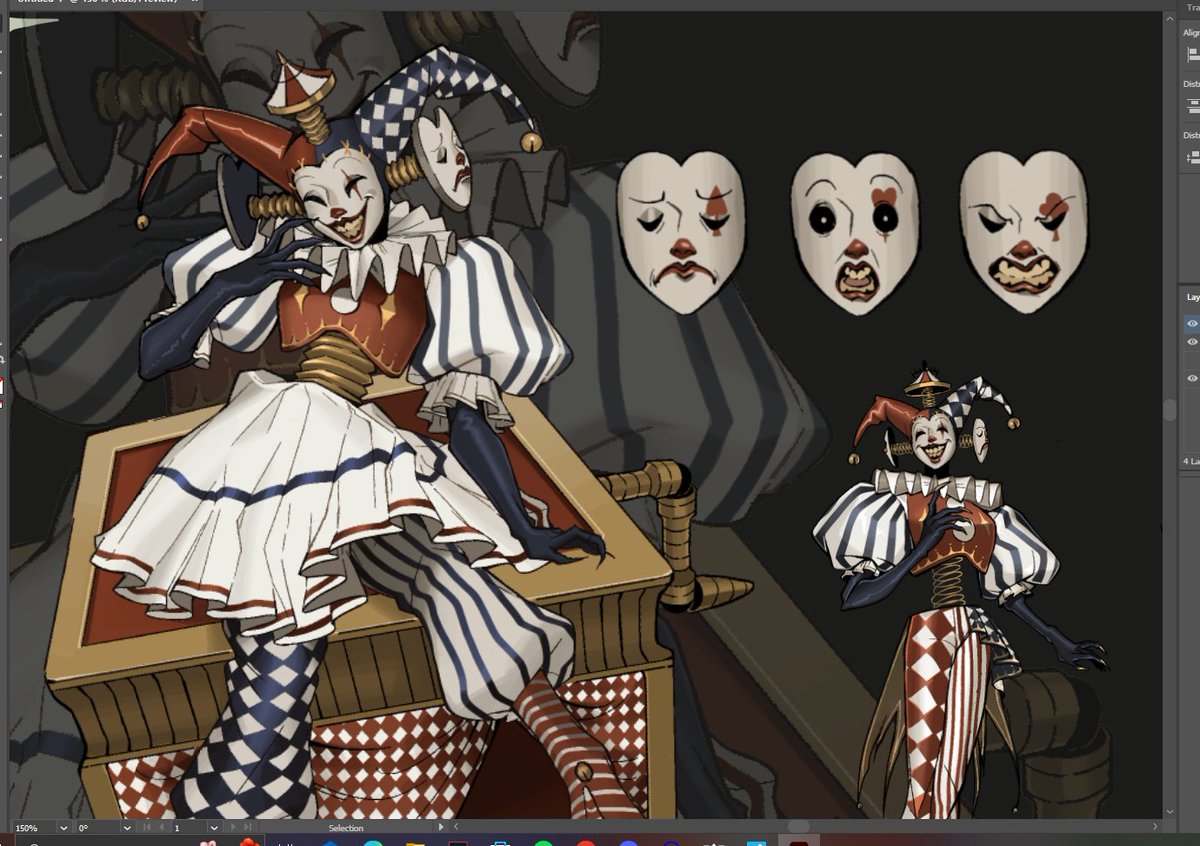This screenshot has width=1200, height=846.
Task: Click the vertical scrollbar thumb
Action: (x=1169, y=410)
